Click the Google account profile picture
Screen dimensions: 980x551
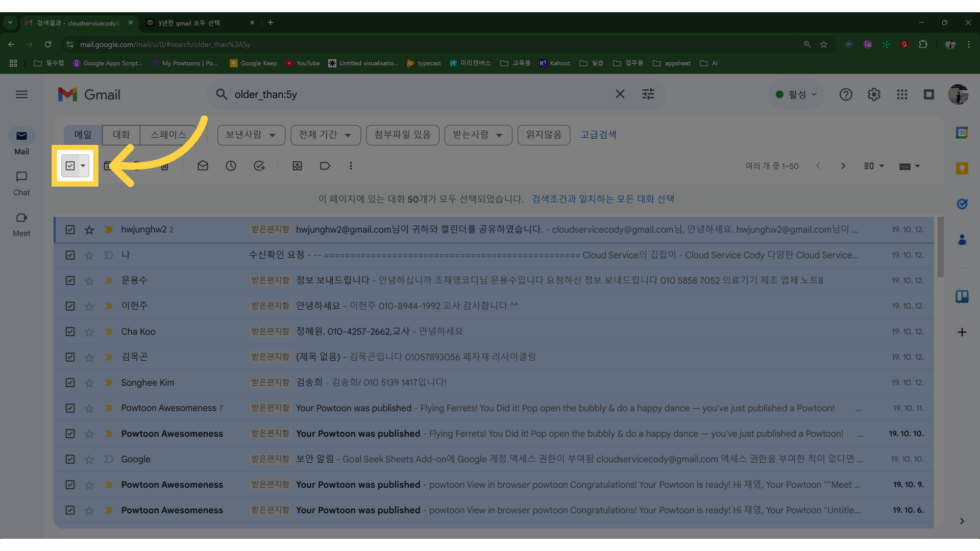[x=958, y=94]
